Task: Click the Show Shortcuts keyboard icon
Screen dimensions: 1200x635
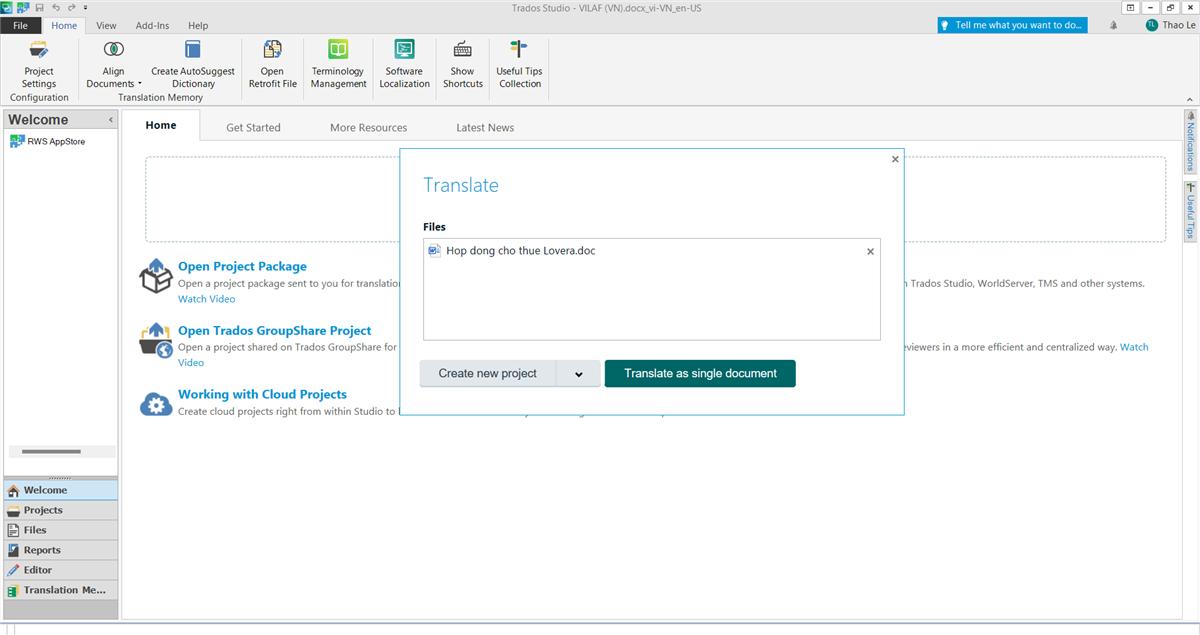Action: tap(463, 49)
